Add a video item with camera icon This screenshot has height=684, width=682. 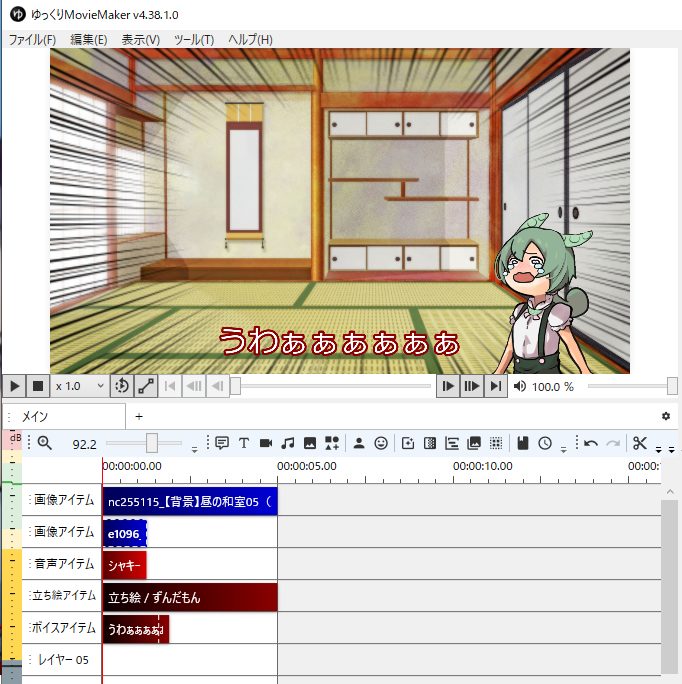click(x=266, y=443)
